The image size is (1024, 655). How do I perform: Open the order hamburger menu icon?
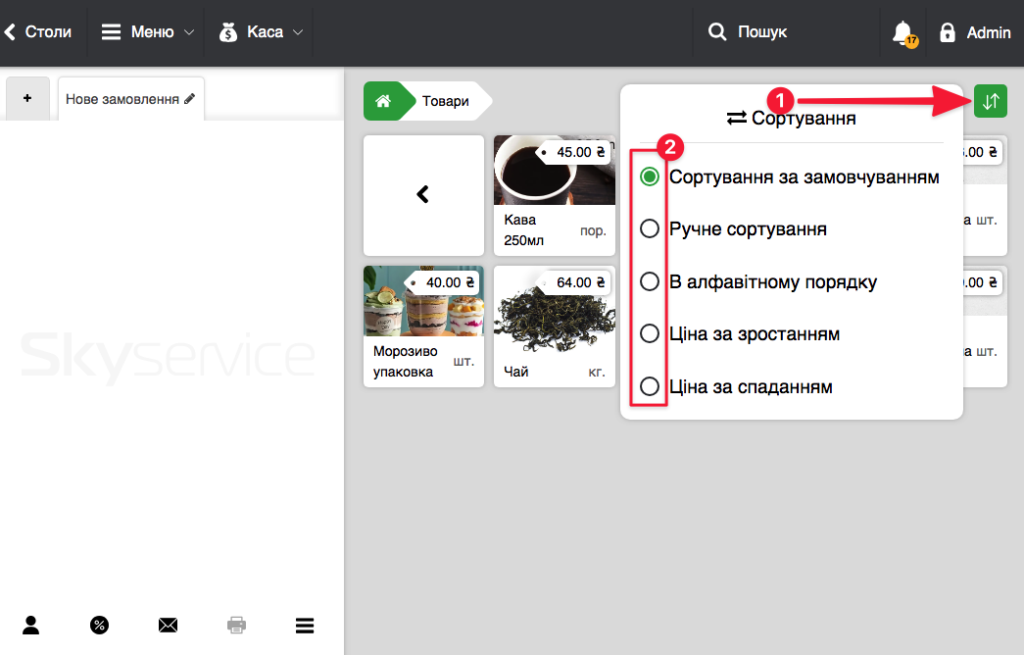click(305, 625)
